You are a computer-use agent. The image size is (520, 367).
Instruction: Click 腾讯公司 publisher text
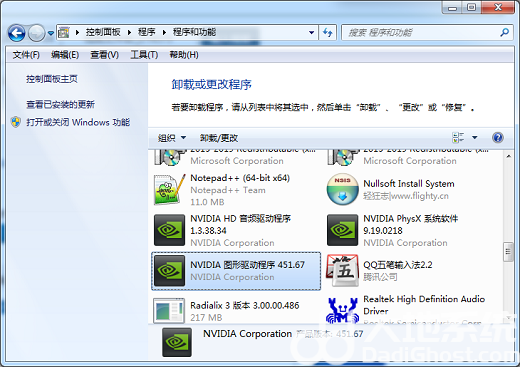tap(380, 277)
